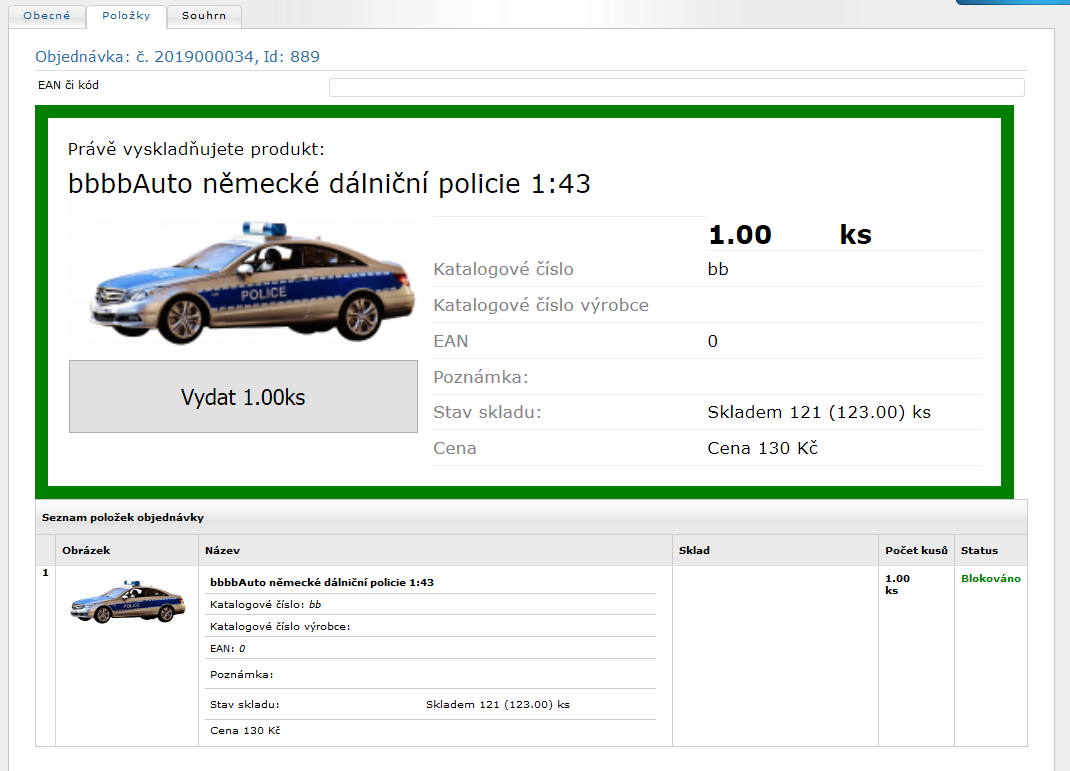The height and width of the screenshot is (771, 1070).
Task: Focus the EAN či kód input field
Action: click(x=676, y=87)
